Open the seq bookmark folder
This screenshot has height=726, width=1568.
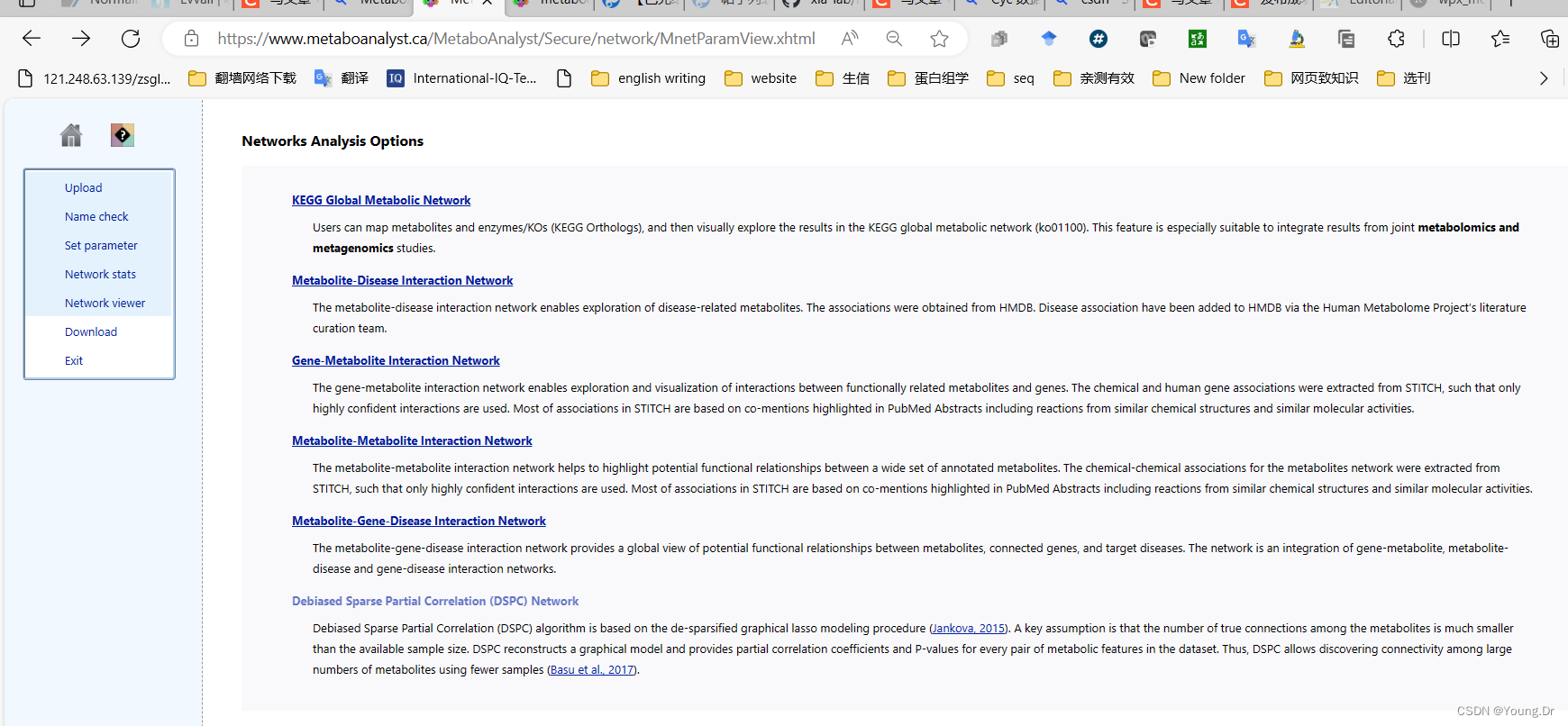1011,78
